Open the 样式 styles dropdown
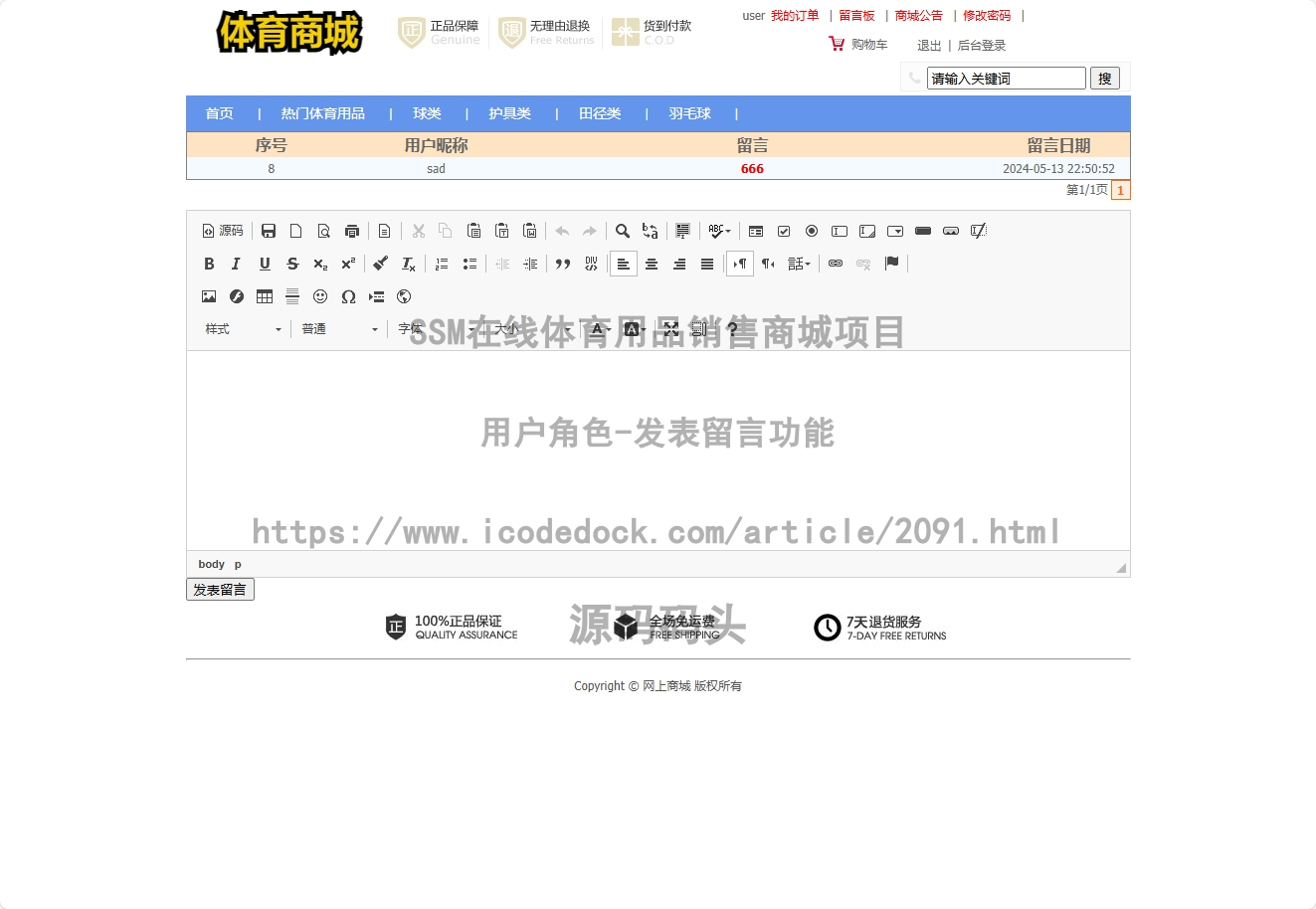This screenshot has width=1316, height=909. coord(244,329)
